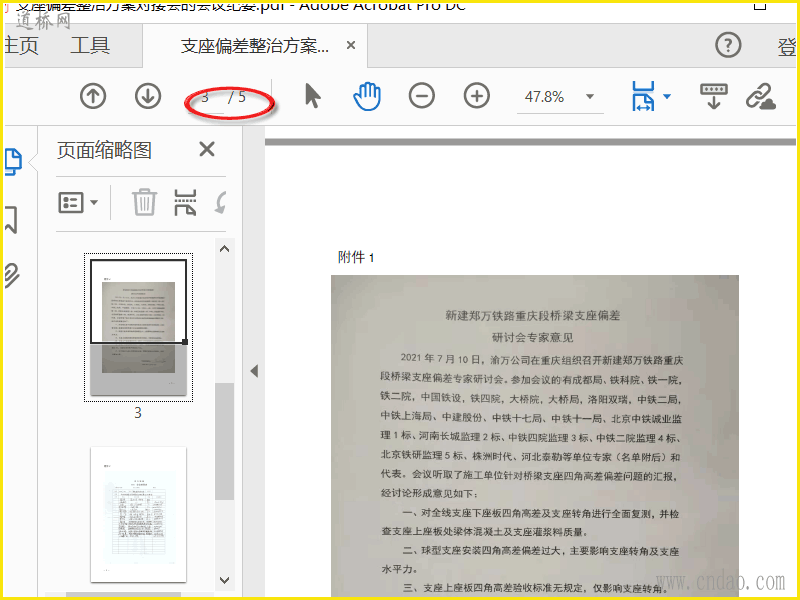
Task: Click the current page number field
Action: (206, 97)
